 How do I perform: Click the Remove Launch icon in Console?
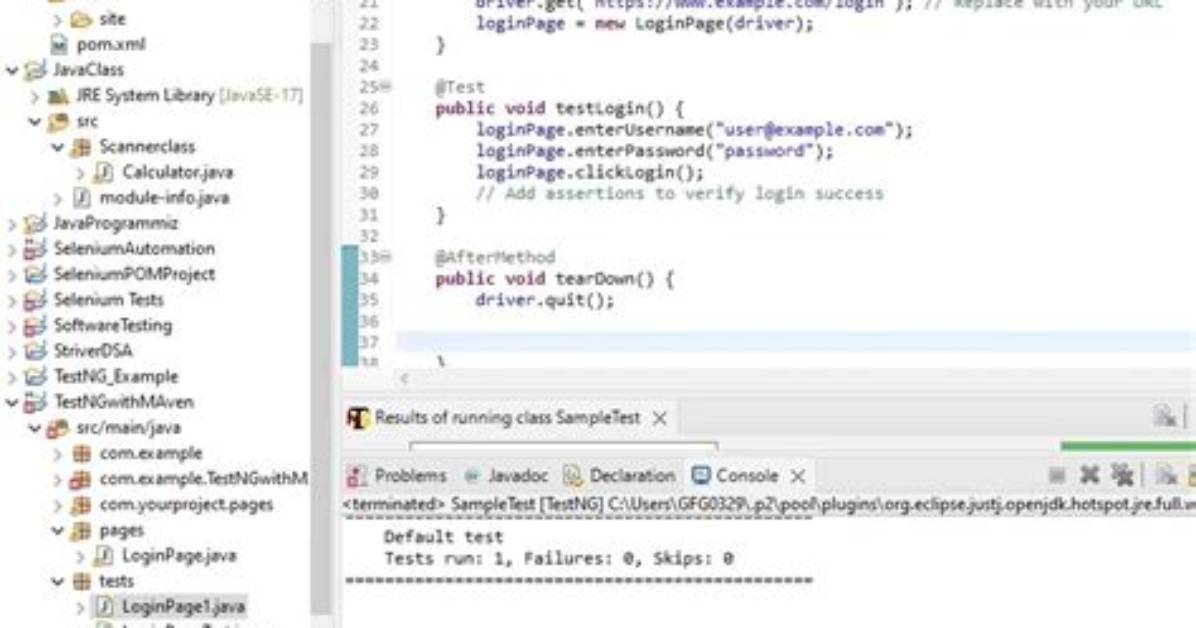tap(1089, 475)
